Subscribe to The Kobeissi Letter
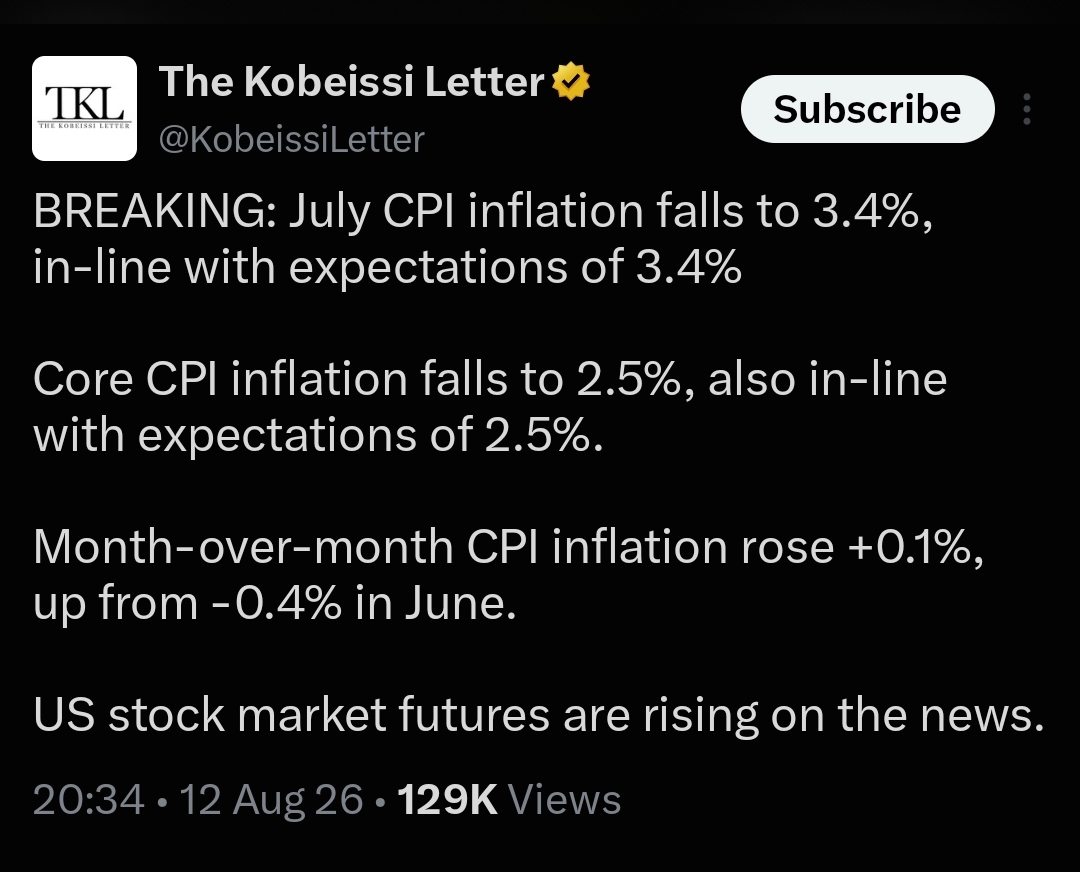Image resolution: width=1080 pixels, height=872 pixels. 867,109
